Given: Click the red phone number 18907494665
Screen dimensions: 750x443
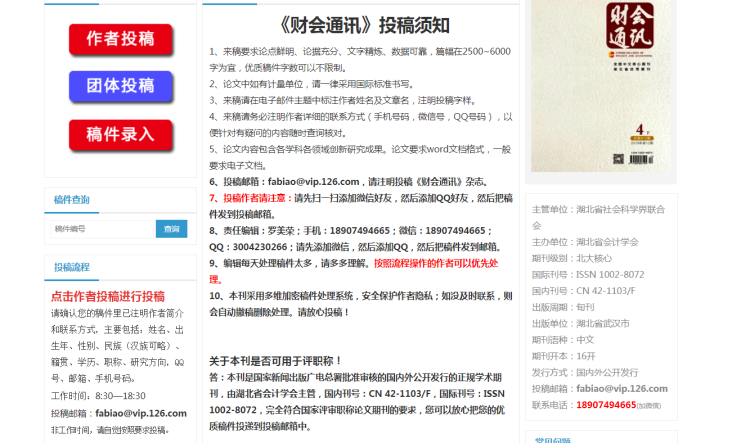Looking at the screenshot, I should click(606, 405).
